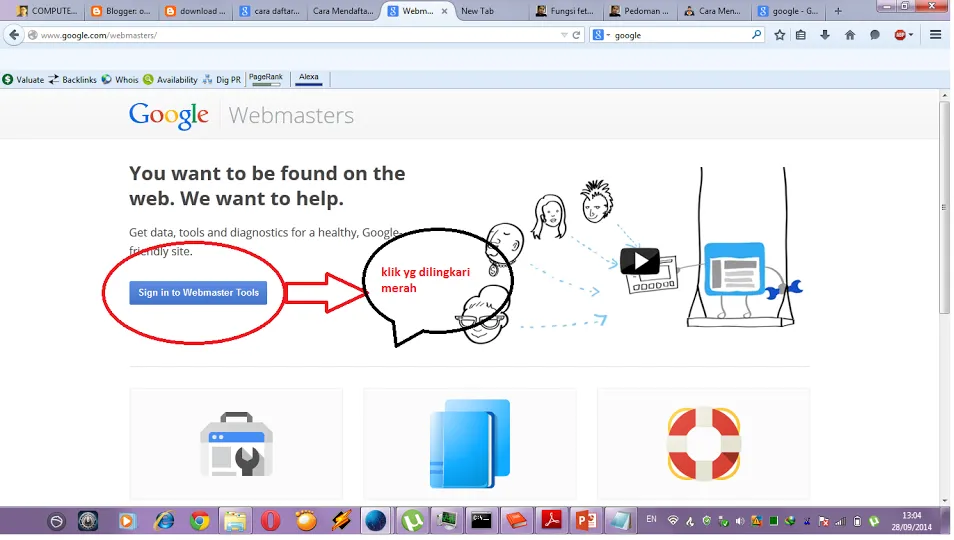This screenshot has height=540, width=954.
Task: Click the Wi-Fi network tray icon
Action: (673, 521)
